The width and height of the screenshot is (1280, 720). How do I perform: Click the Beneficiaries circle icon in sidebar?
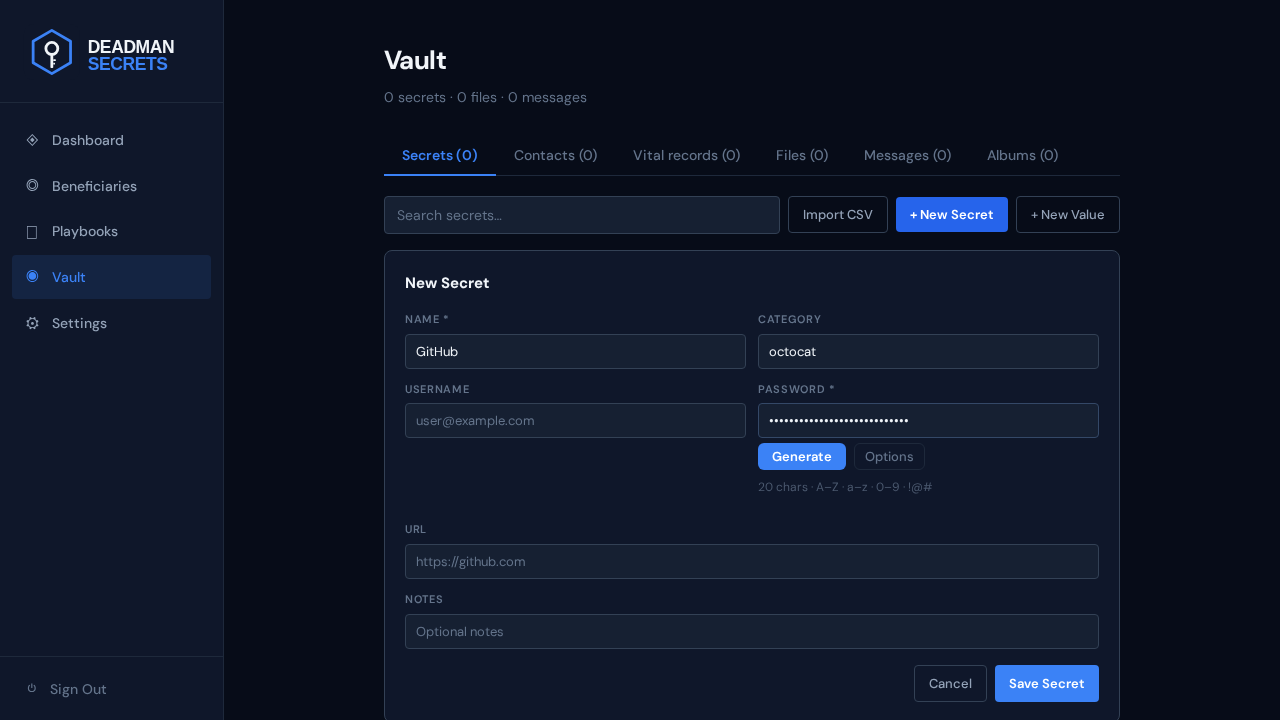[x=32, y=186]
